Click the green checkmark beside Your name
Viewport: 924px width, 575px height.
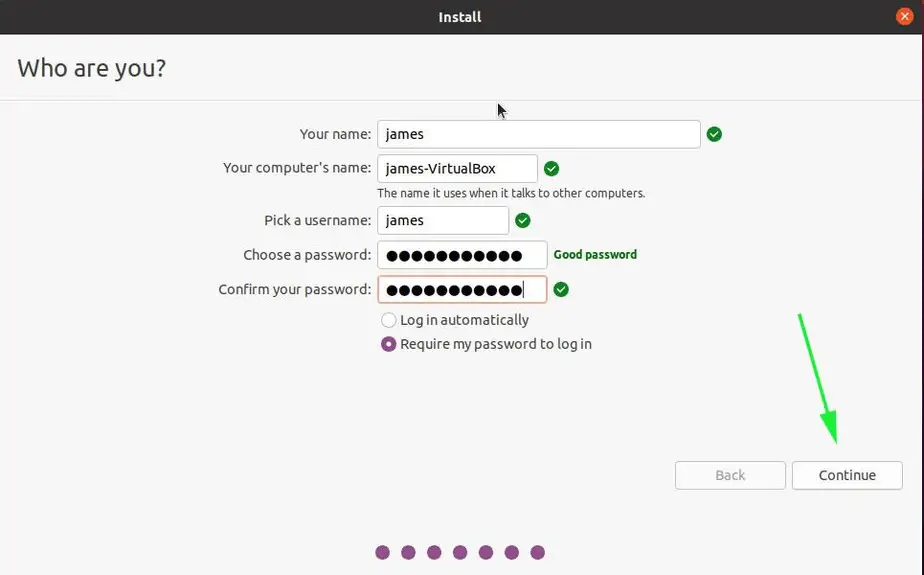[x=714, y=134]
